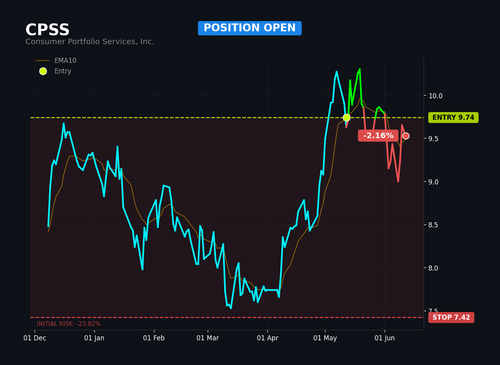Click the yellow entry point on the chart

pyautogui.click(x=347, y=118)
